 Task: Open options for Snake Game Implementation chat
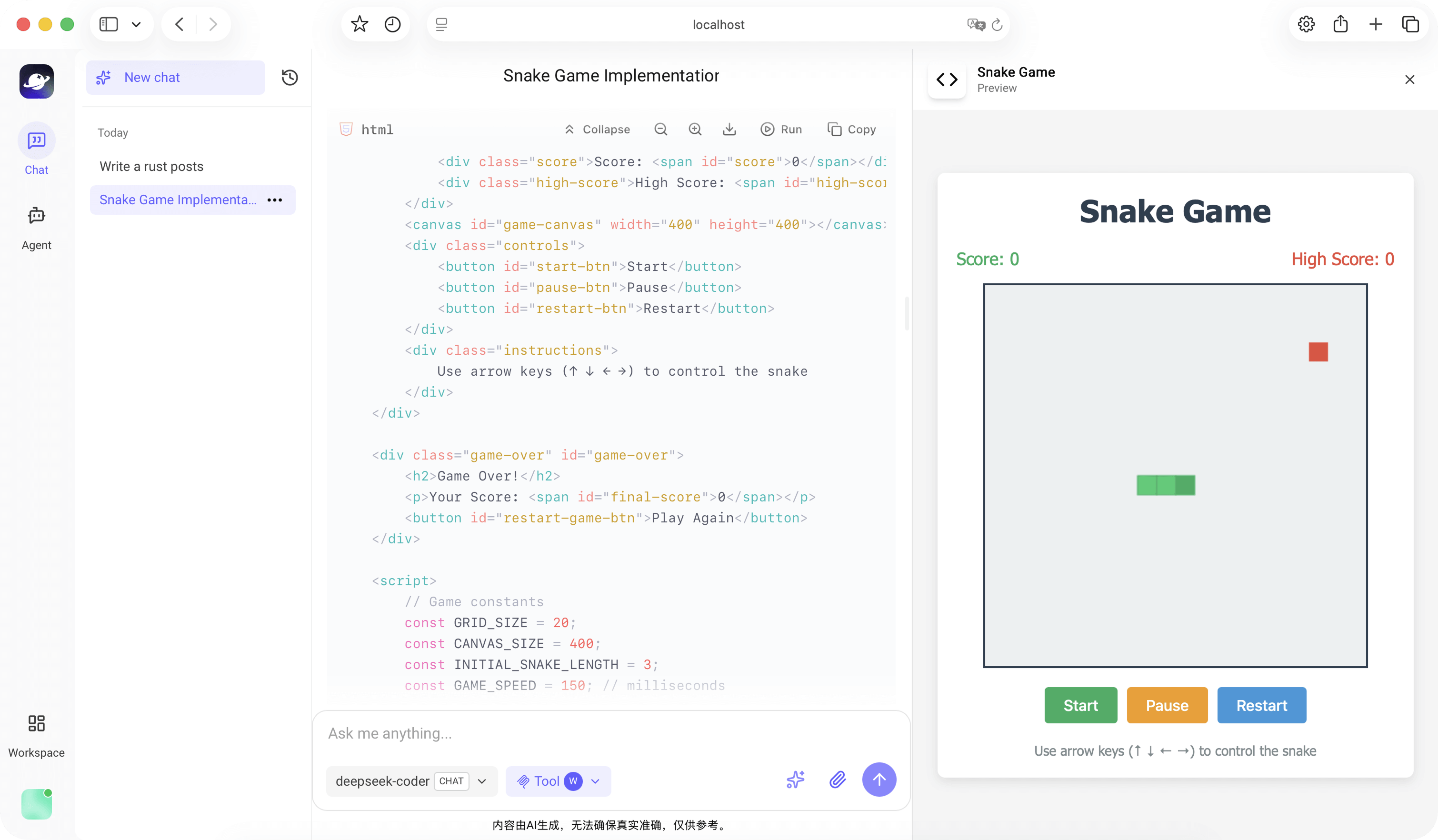tap(274, 200)
